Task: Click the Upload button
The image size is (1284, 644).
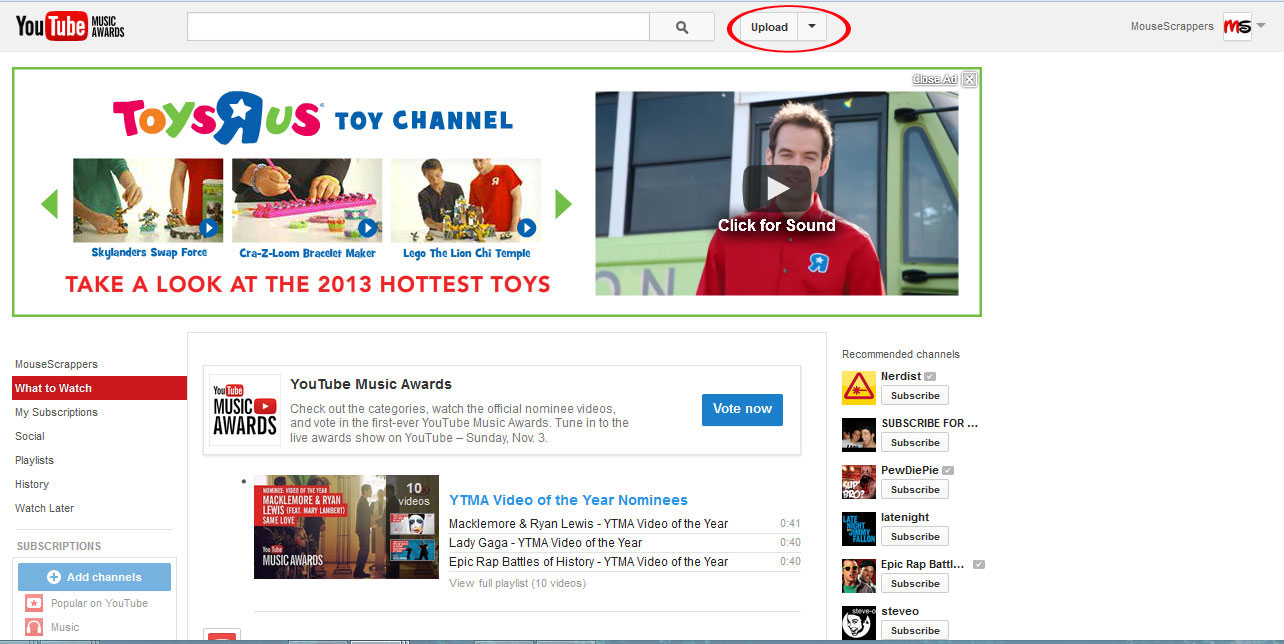Action: tap(769, 28)
